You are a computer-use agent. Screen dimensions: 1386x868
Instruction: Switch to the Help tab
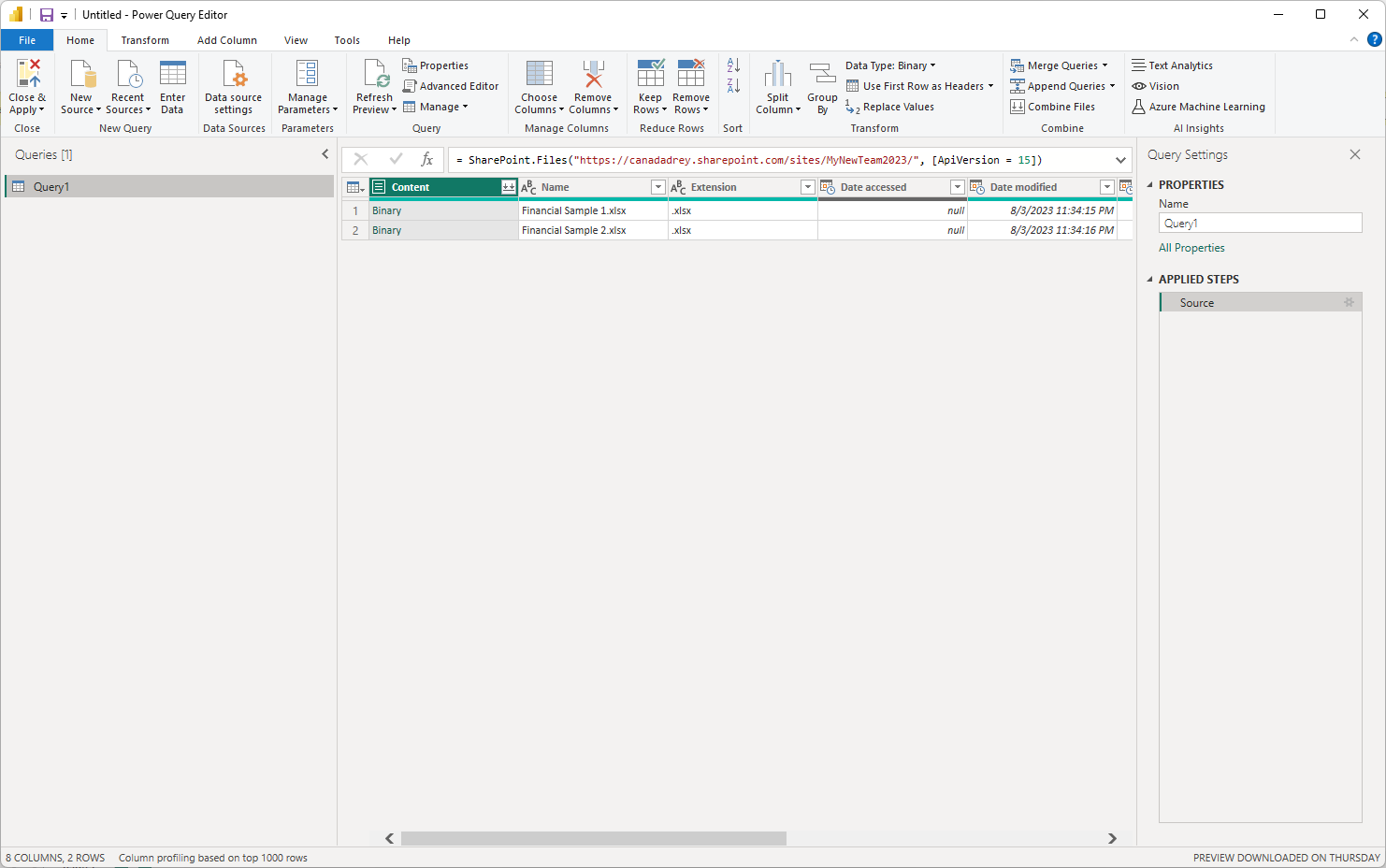(399, 40)
